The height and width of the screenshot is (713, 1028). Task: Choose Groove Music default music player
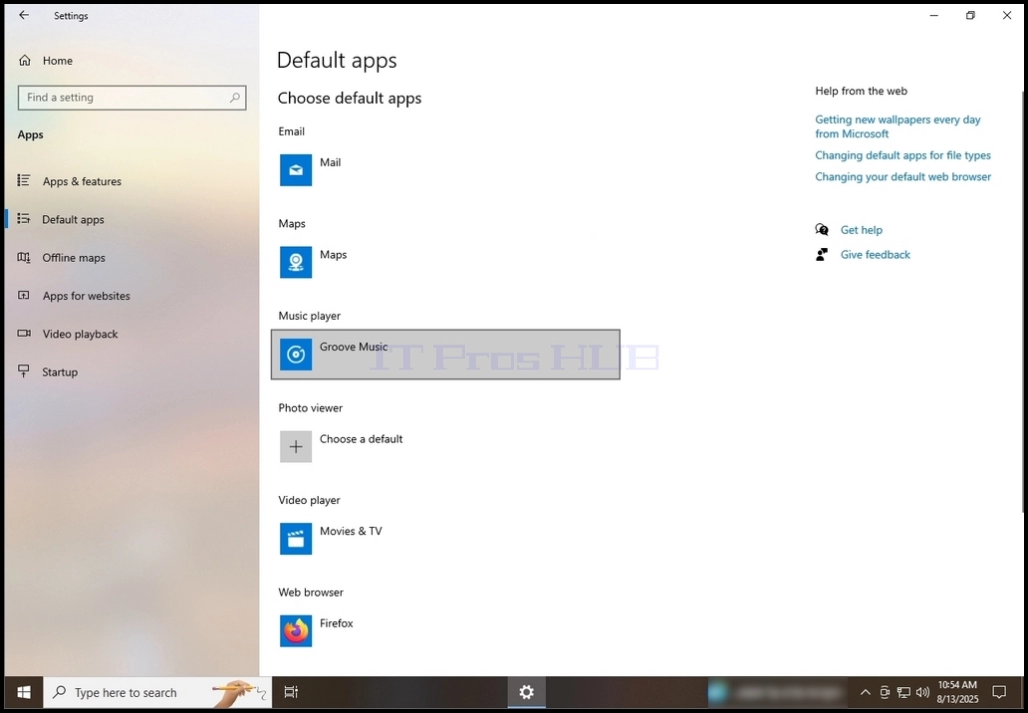tap(445, 355)
